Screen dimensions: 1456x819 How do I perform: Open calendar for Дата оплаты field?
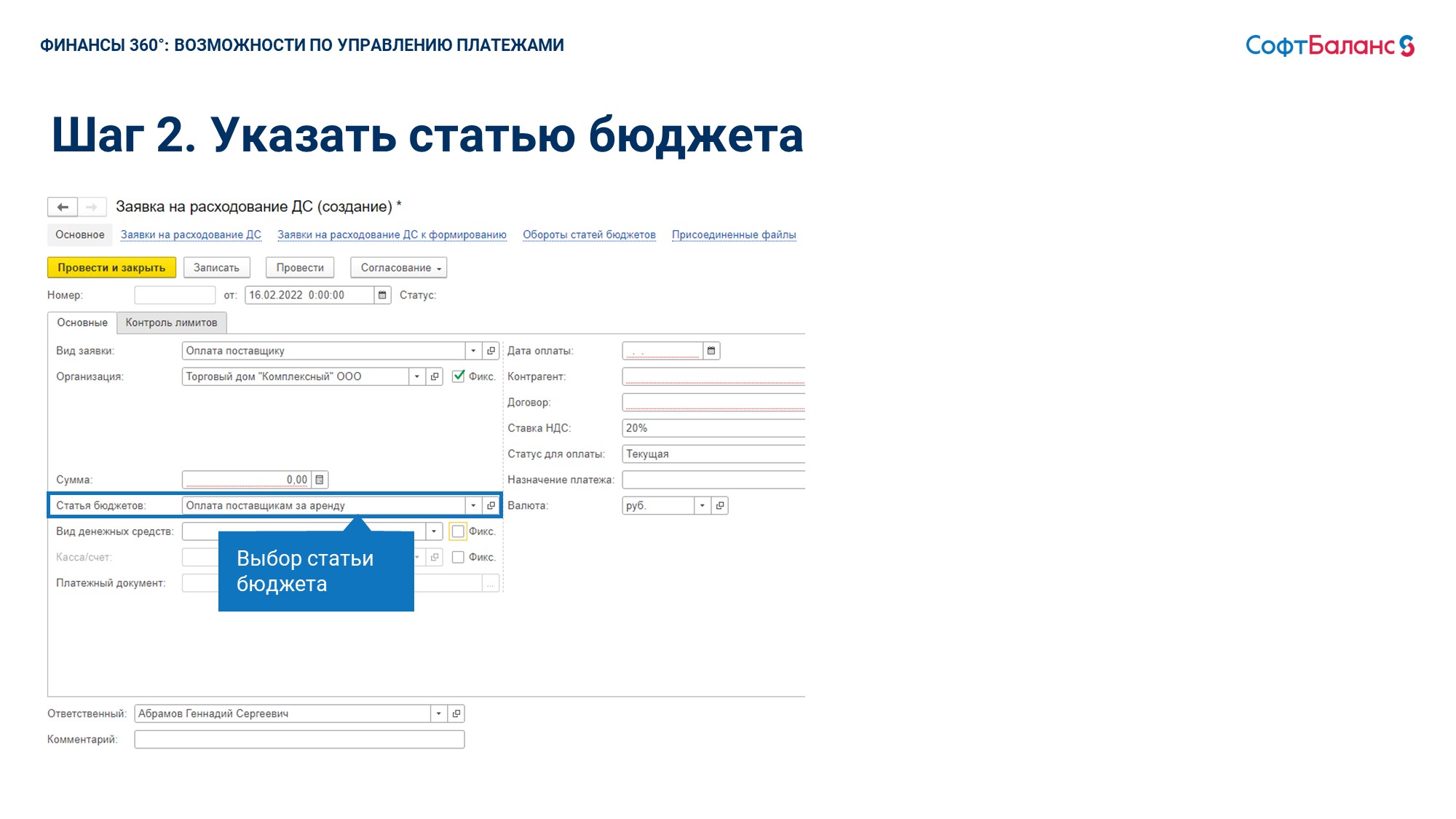[711, 351]
